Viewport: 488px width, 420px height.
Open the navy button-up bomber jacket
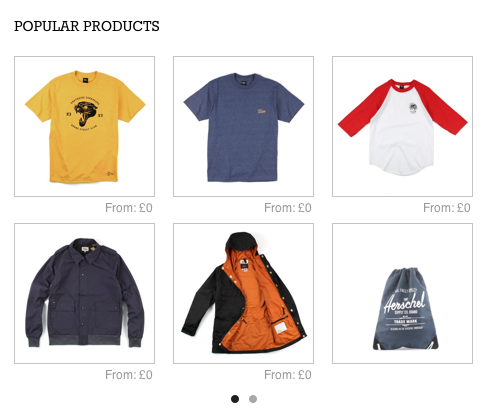pyautogui.click(x=84, y=293)
